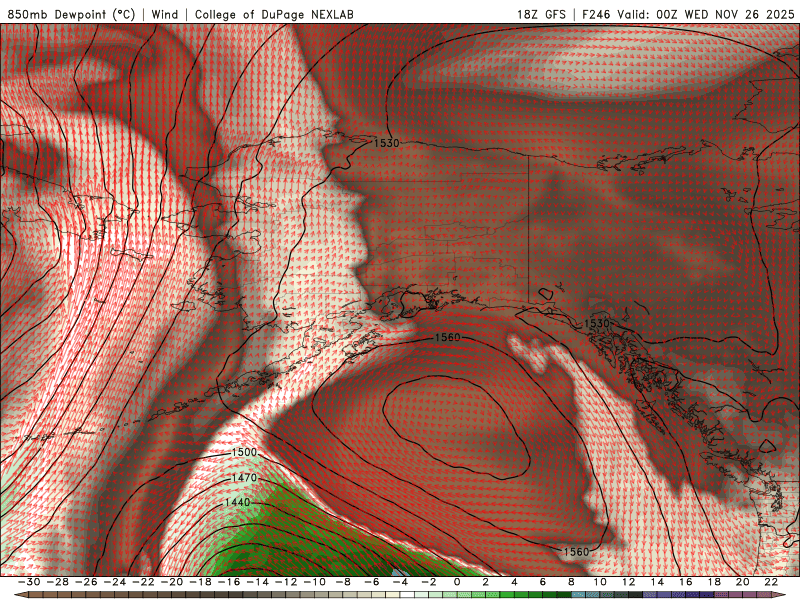
Task: Click the -18 value on the dewpoint scale
Action: click(x=200, y=582)
